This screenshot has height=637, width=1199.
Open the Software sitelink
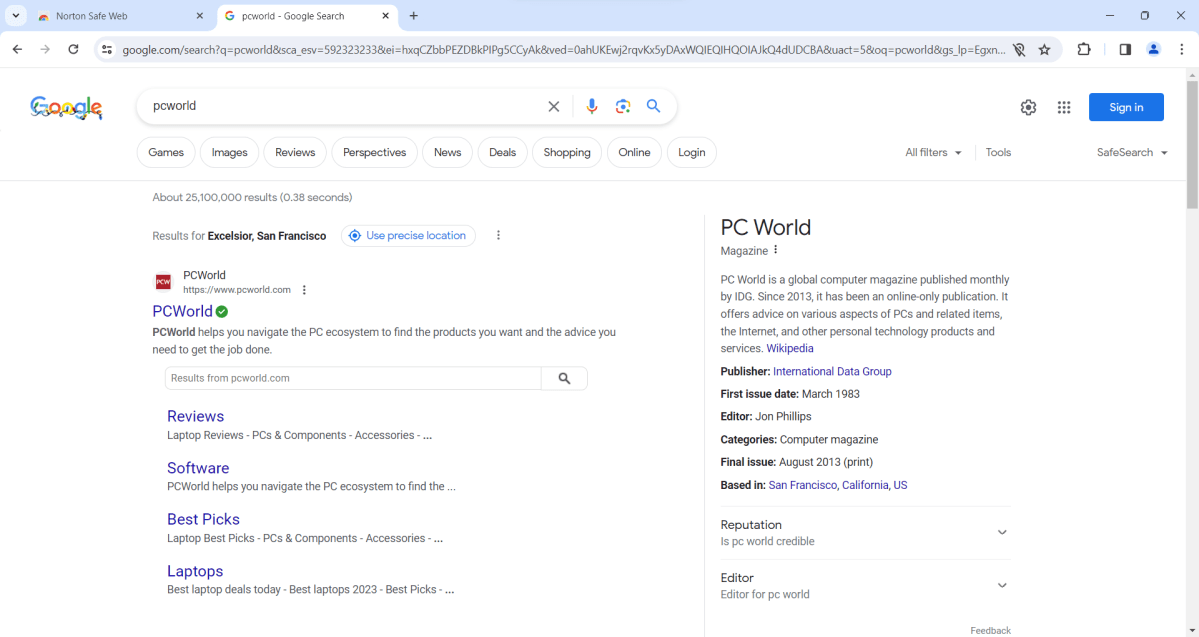(198, 468)
